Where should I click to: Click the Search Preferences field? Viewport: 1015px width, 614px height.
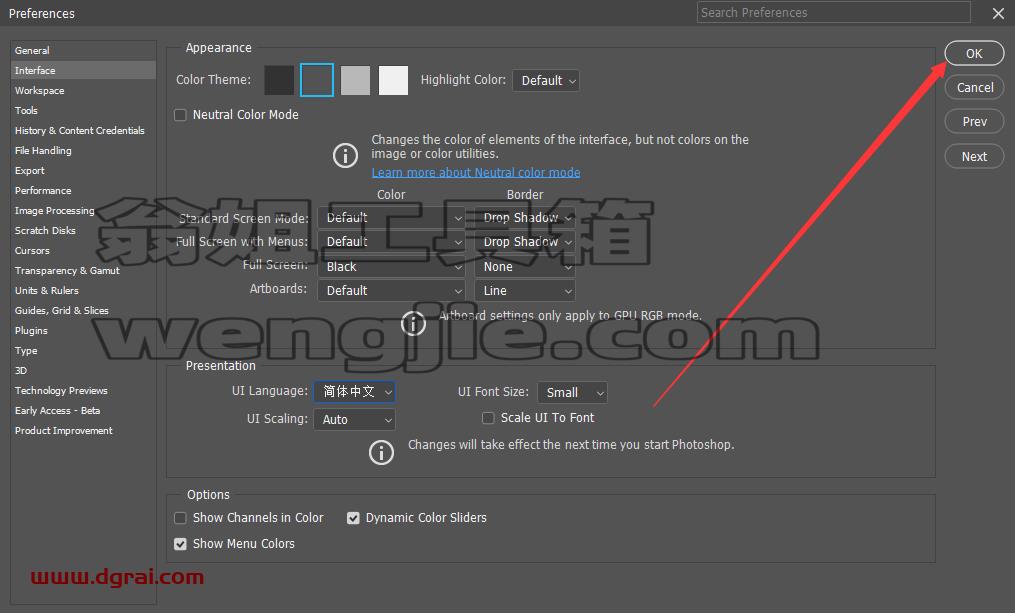coord(833,12)
